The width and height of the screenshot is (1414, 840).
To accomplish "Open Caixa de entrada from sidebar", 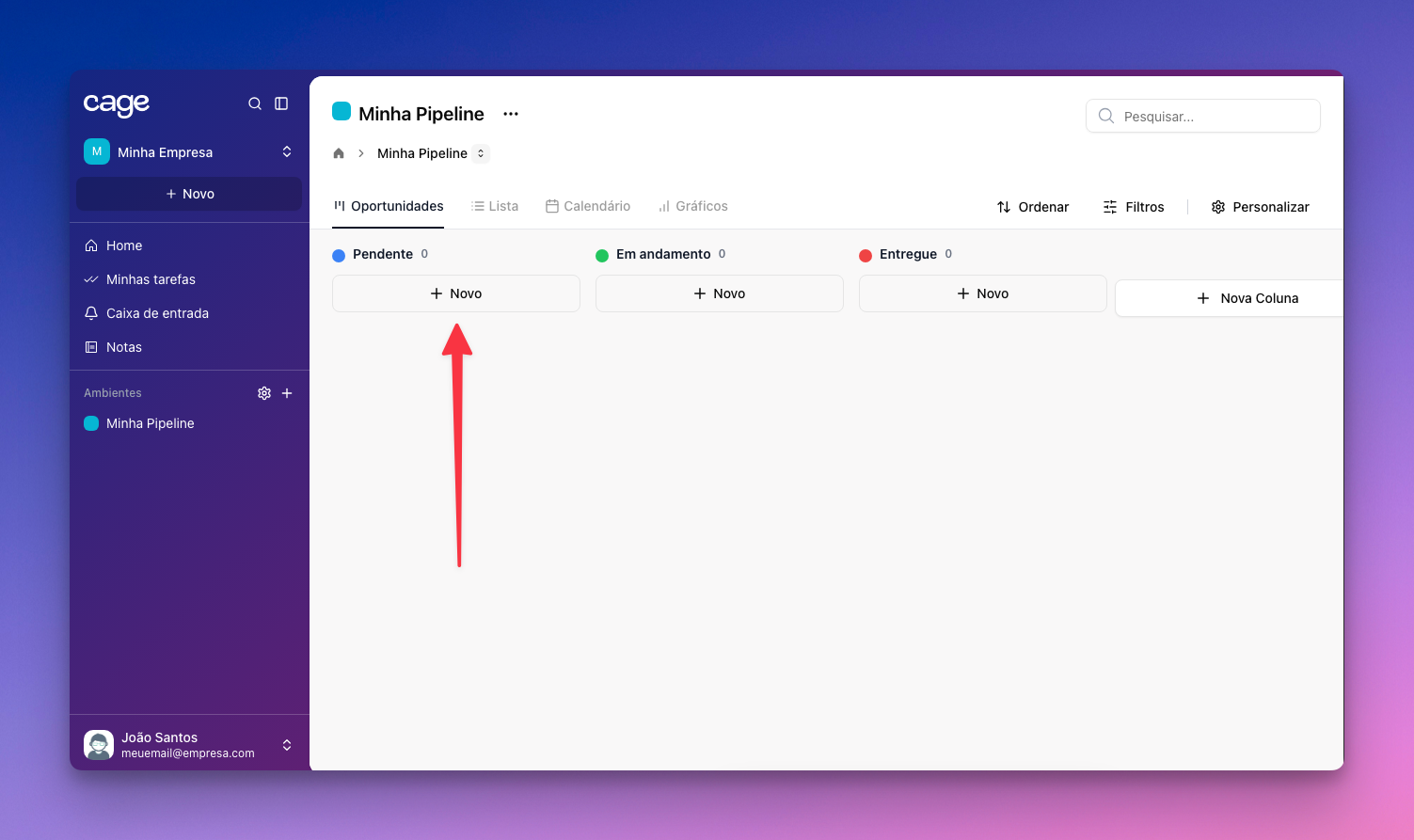I will click(157, 313).
